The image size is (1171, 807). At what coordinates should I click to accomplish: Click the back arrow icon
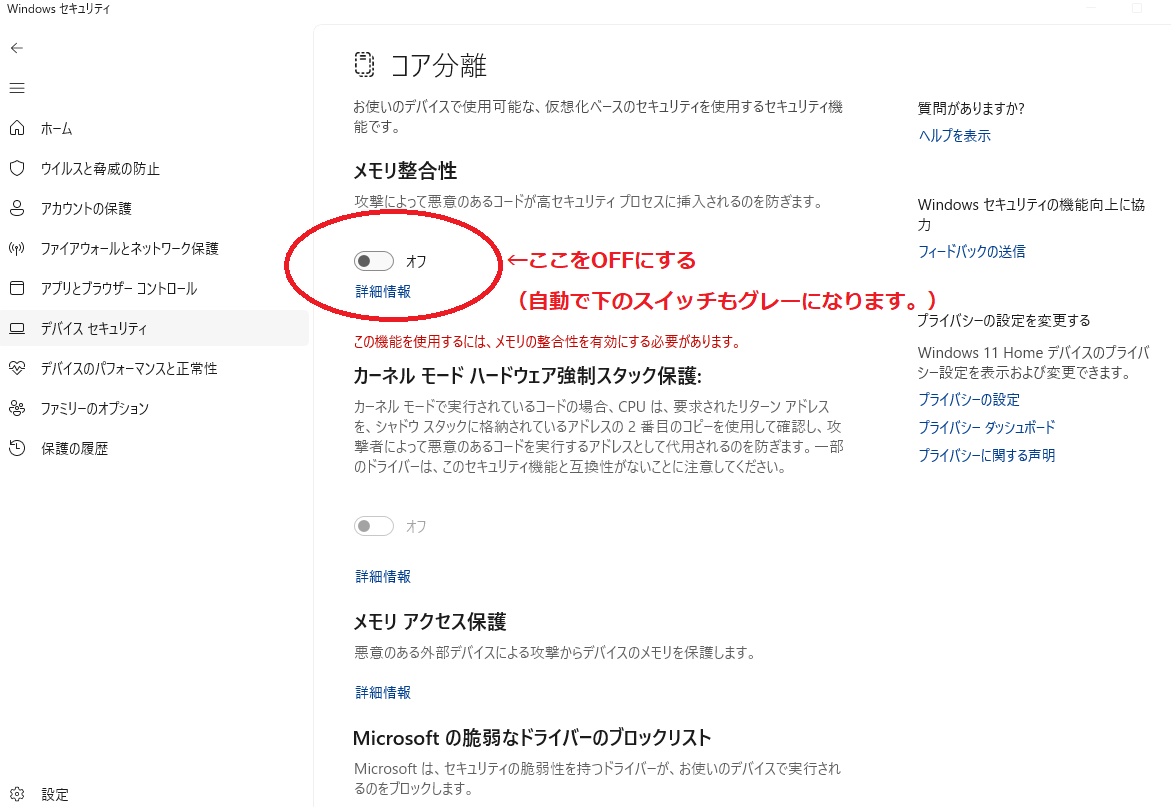17,48
